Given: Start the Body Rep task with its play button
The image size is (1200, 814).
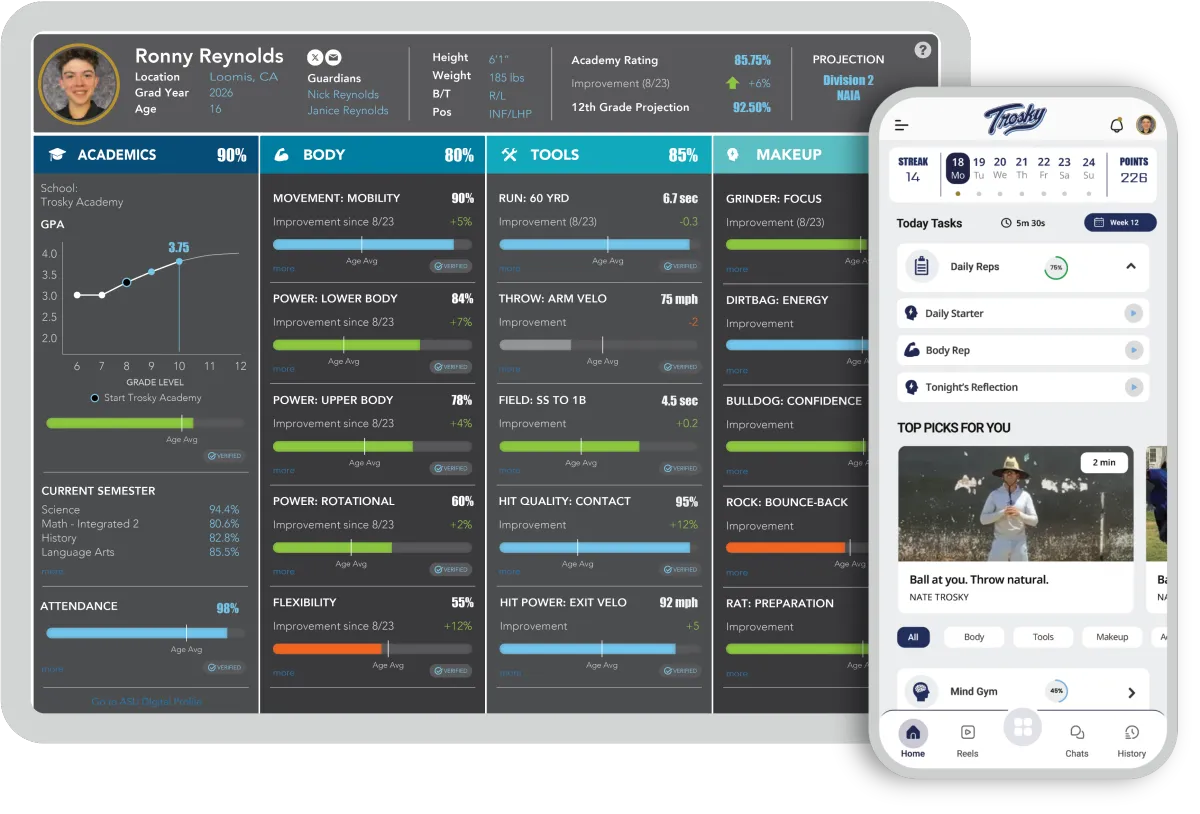Looking at the screenshot, I should click(x=1133, y=351).
